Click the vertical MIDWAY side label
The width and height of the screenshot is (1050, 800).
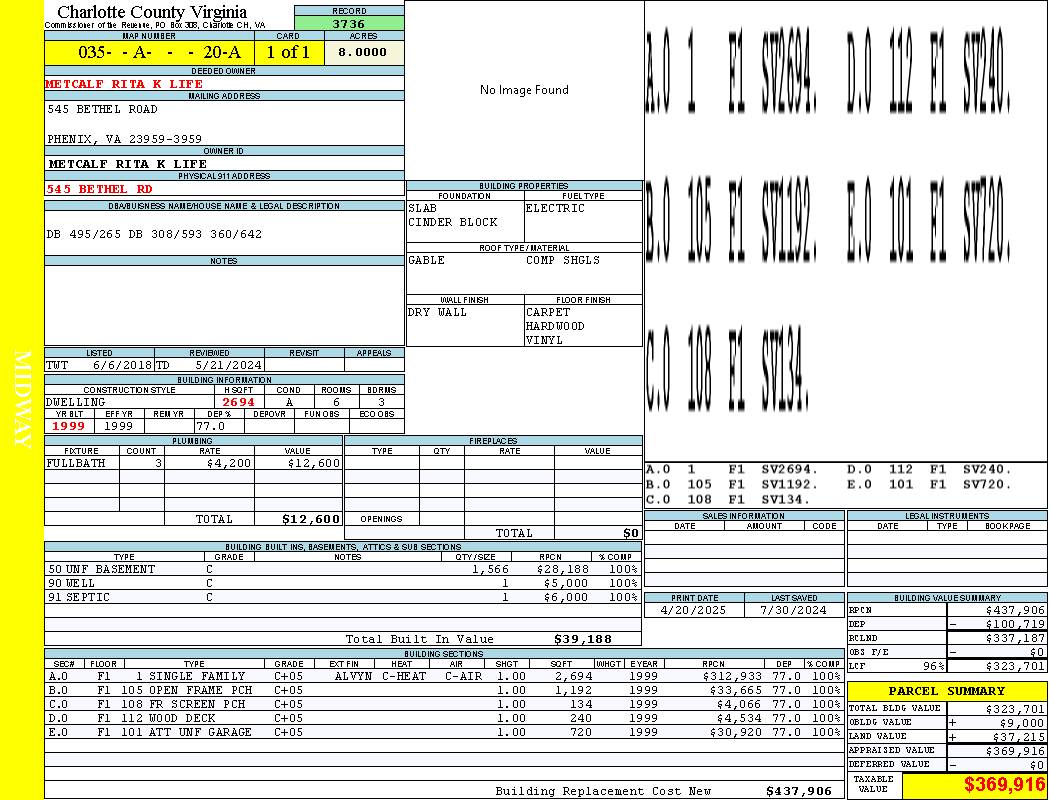pos(22,400)
